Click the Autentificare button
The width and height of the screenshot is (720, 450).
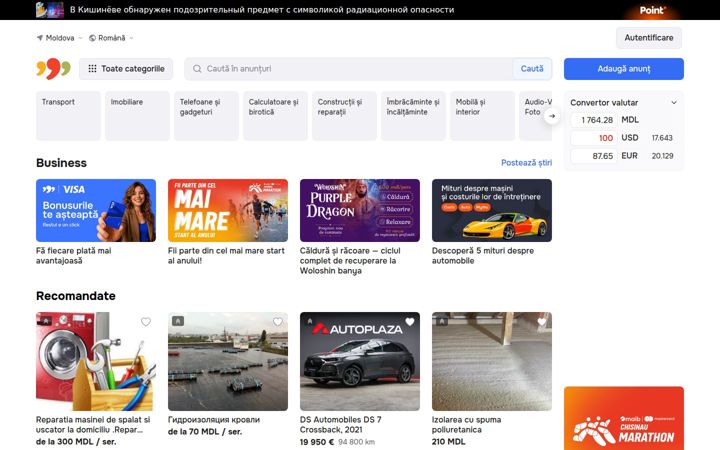tap(648, 38)
